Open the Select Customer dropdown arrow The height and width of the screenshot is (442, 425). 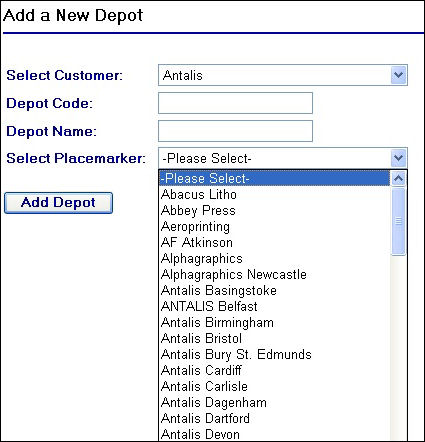398,75
